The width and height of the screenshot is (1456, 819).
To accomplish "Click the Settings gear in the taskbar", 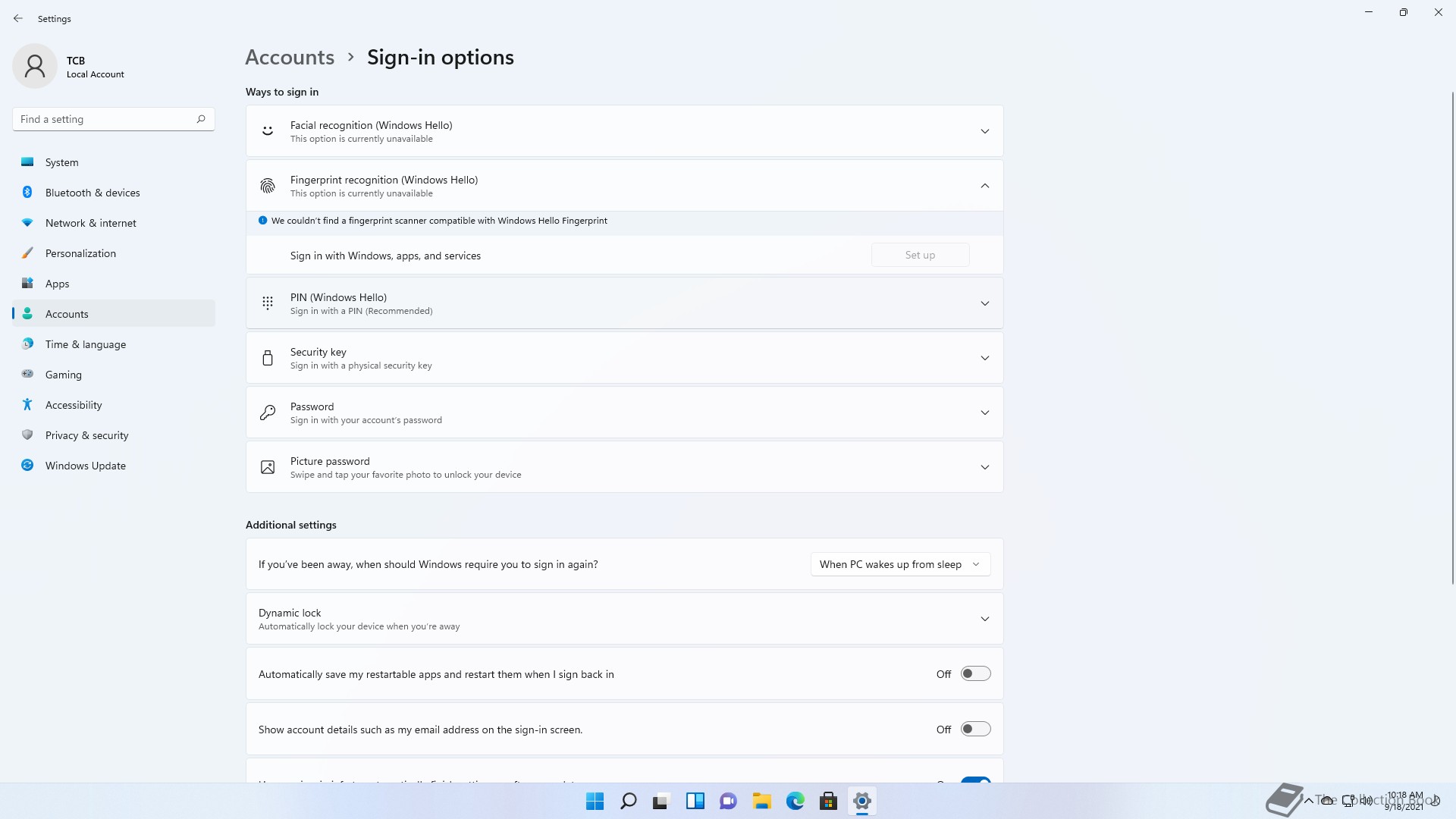I will (x=862, y=801).
